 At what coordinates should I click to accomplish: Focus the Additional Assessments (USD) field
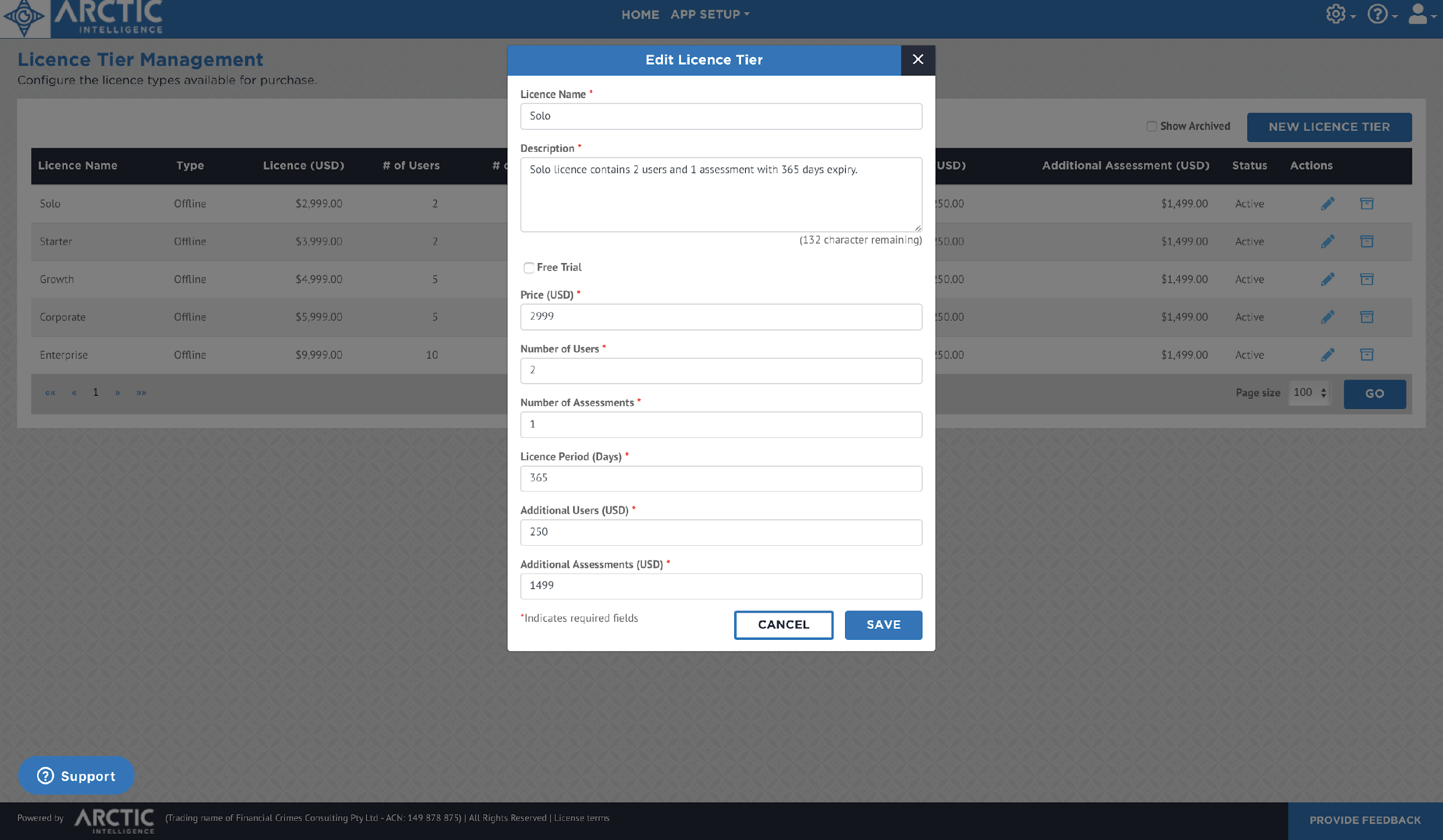click(721, 586)
